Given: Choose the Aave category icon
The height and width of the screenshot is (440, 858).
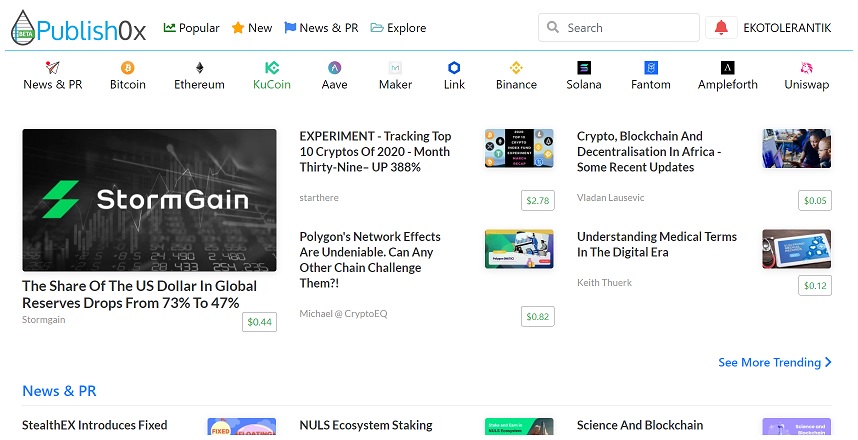Looking at the screenshot, I should pyautogui.click(x=334, y=68).
